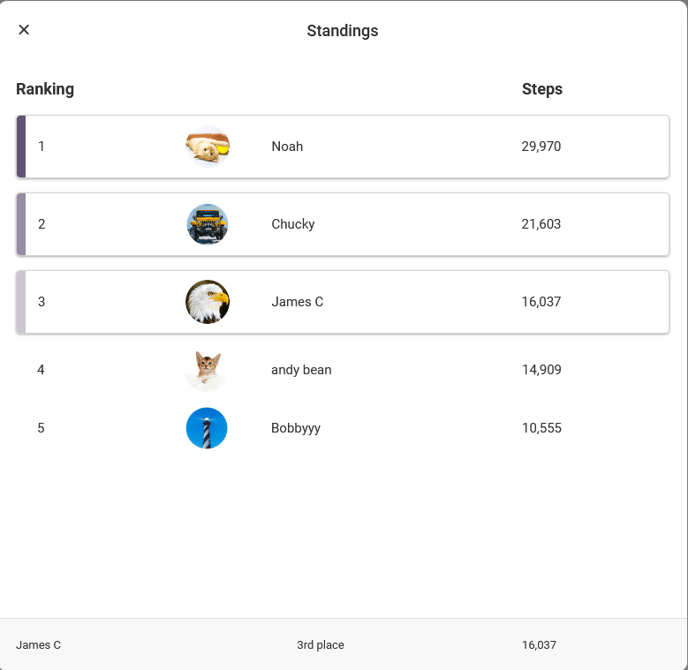
Task: Click the medium purple second-place color bar
Action: [21, 224]
